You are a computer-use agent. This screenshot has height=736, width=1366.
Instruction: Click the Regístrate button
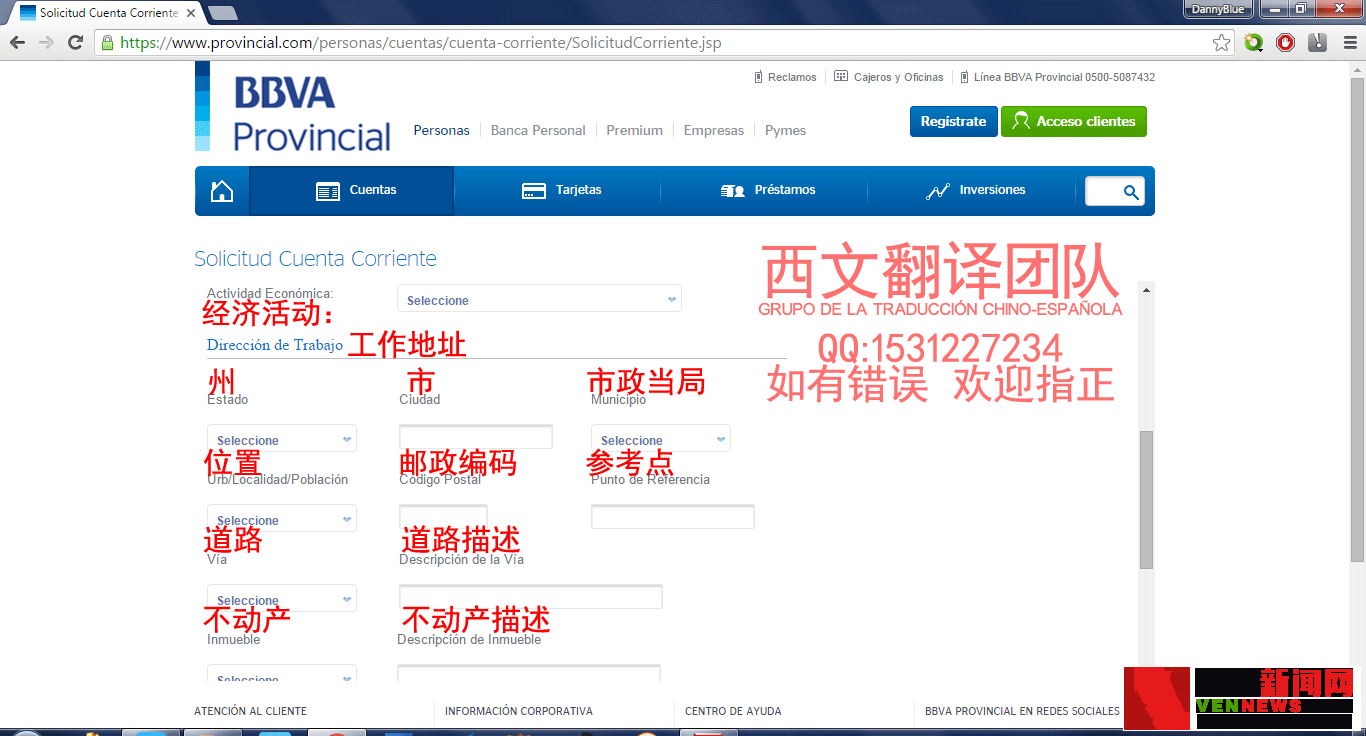click(953, 121)
